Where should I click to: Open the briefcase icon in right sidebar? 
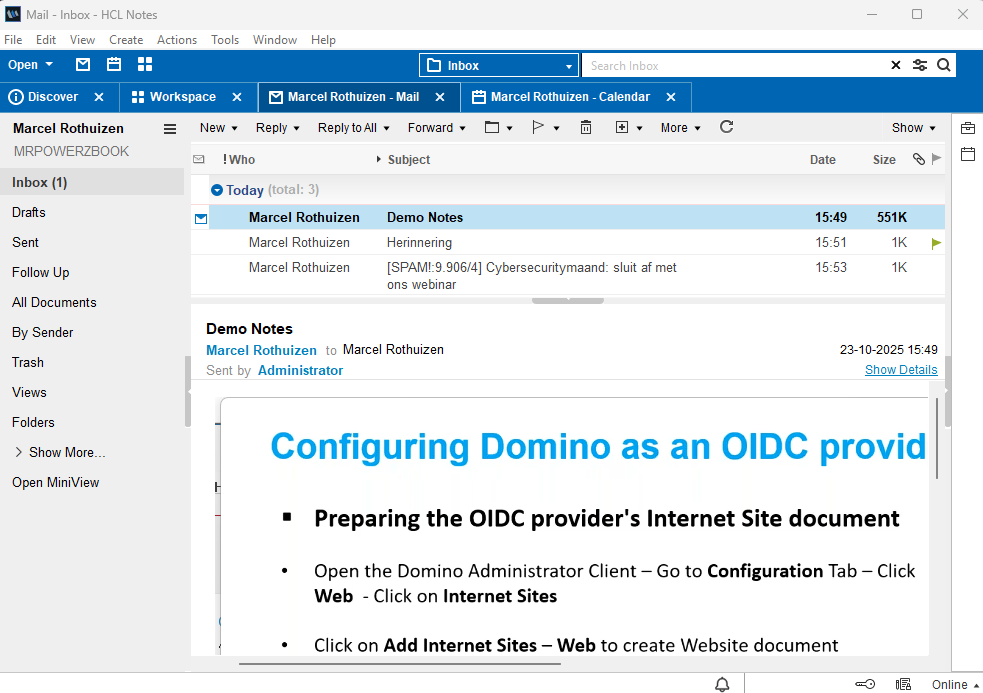[x=967, y=128]
